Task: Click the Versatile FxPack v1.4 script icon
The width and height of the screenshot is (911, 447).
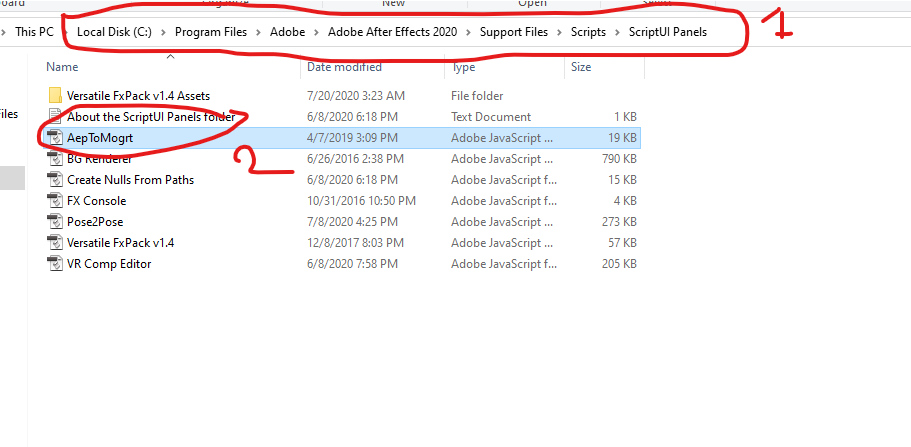Action: coord(55,243)
